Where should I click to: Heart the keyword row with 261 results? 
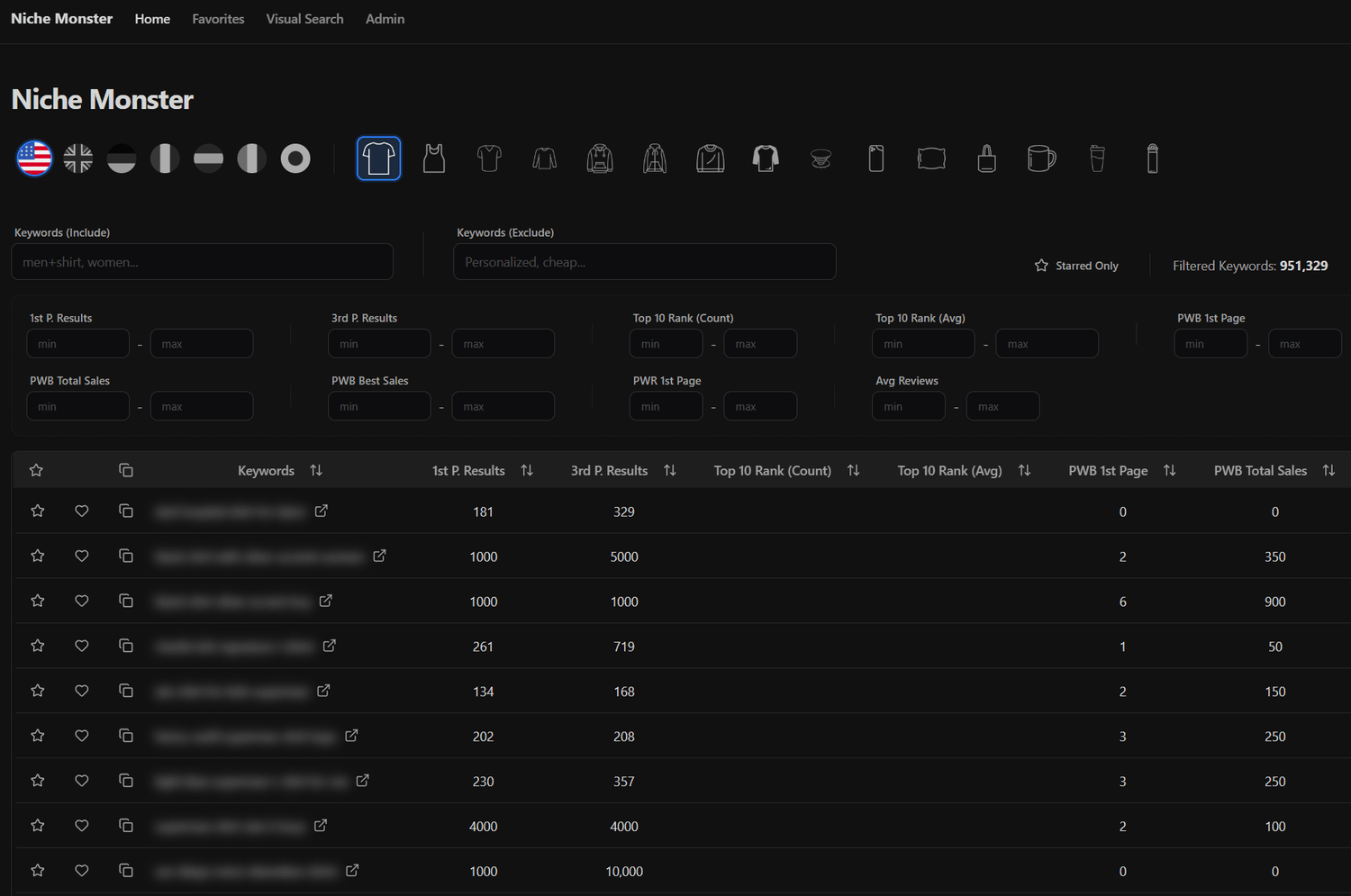[82, 646]
